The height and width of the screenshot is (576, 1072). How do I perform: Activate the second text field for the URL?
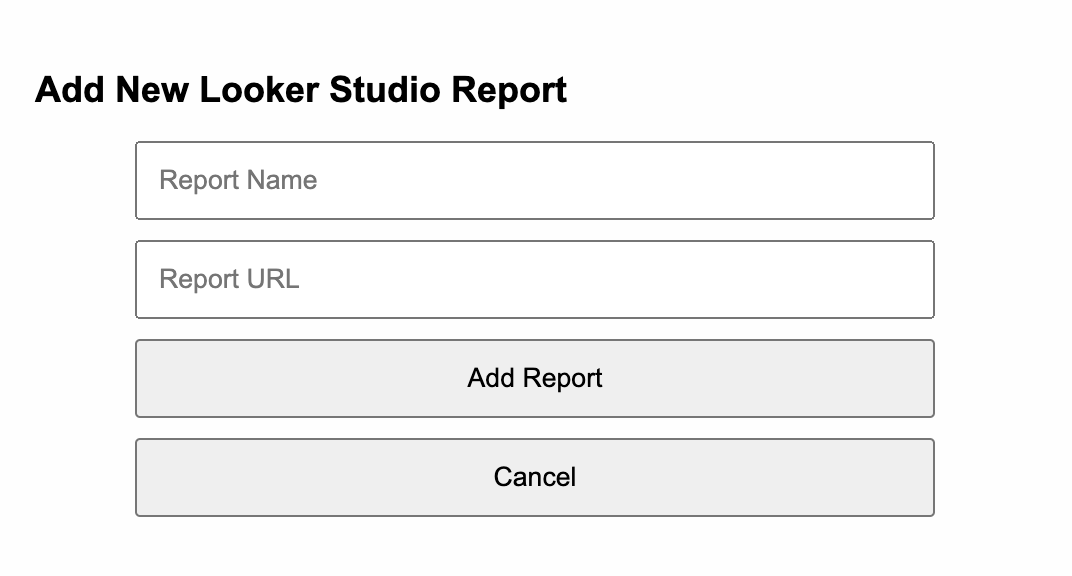pos(535,279)
